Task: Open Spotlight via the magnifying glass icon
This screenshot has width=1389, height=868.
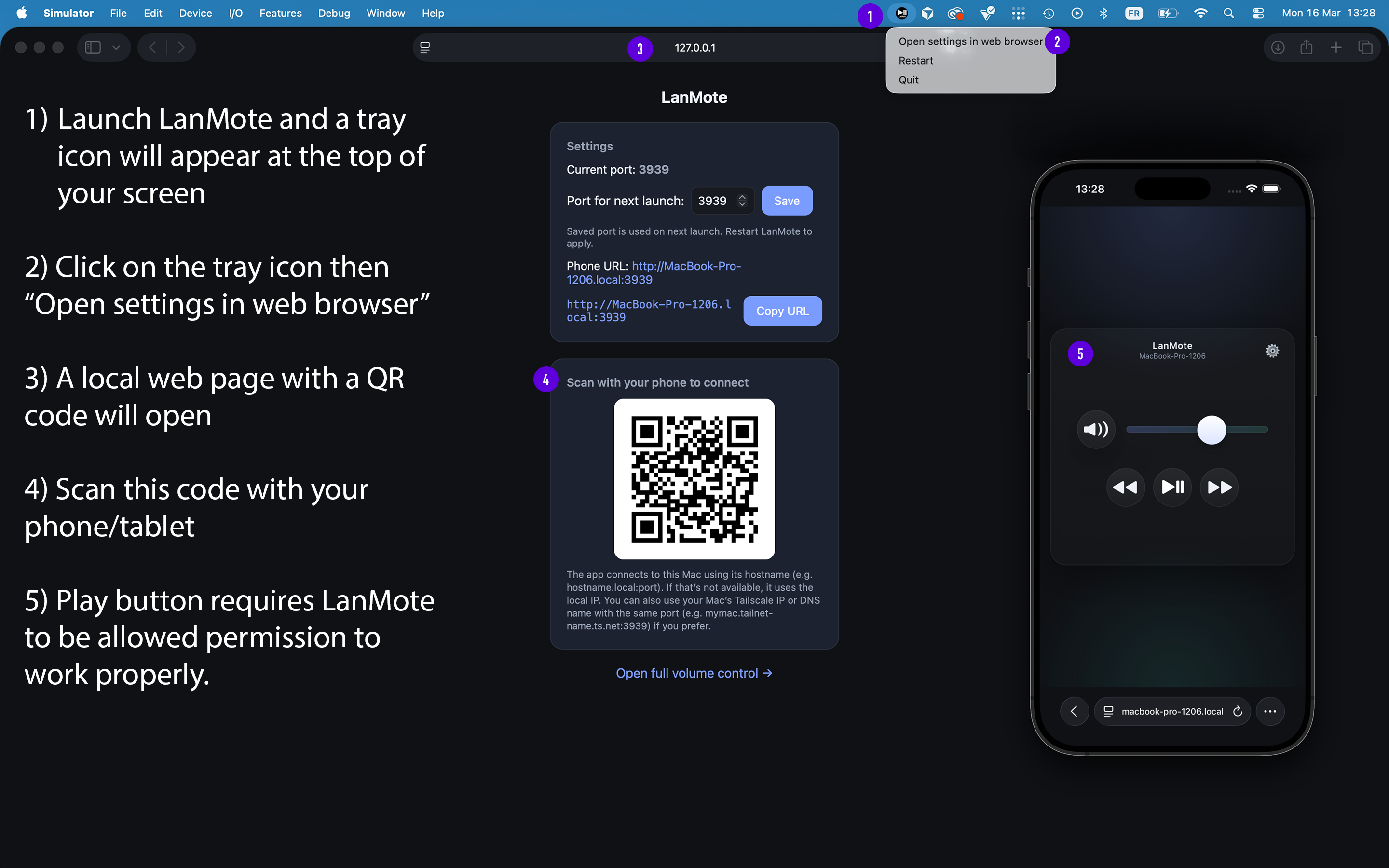Action: click(x=1229, y=13)
